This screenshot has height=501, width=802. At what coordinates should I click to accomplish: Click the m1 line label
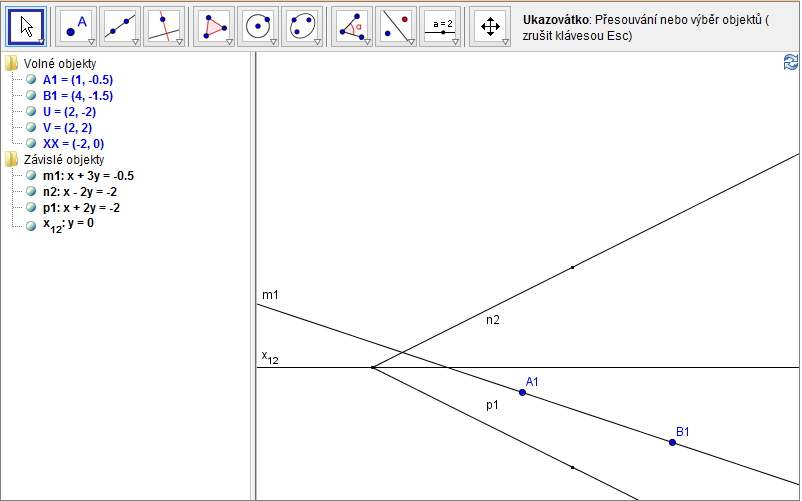270,295
